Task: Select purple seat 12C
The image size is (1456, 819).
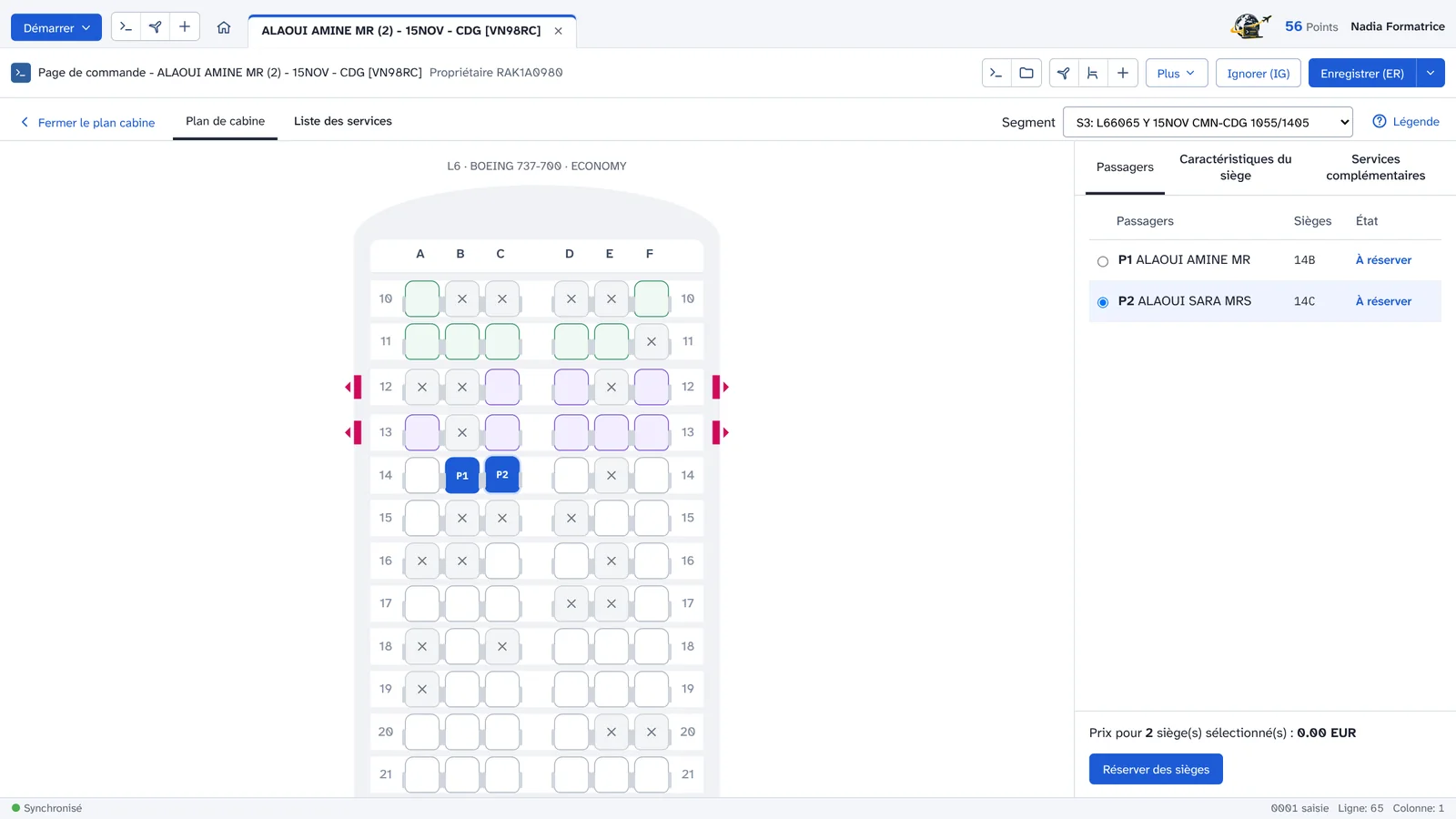Action: [502, 387]
